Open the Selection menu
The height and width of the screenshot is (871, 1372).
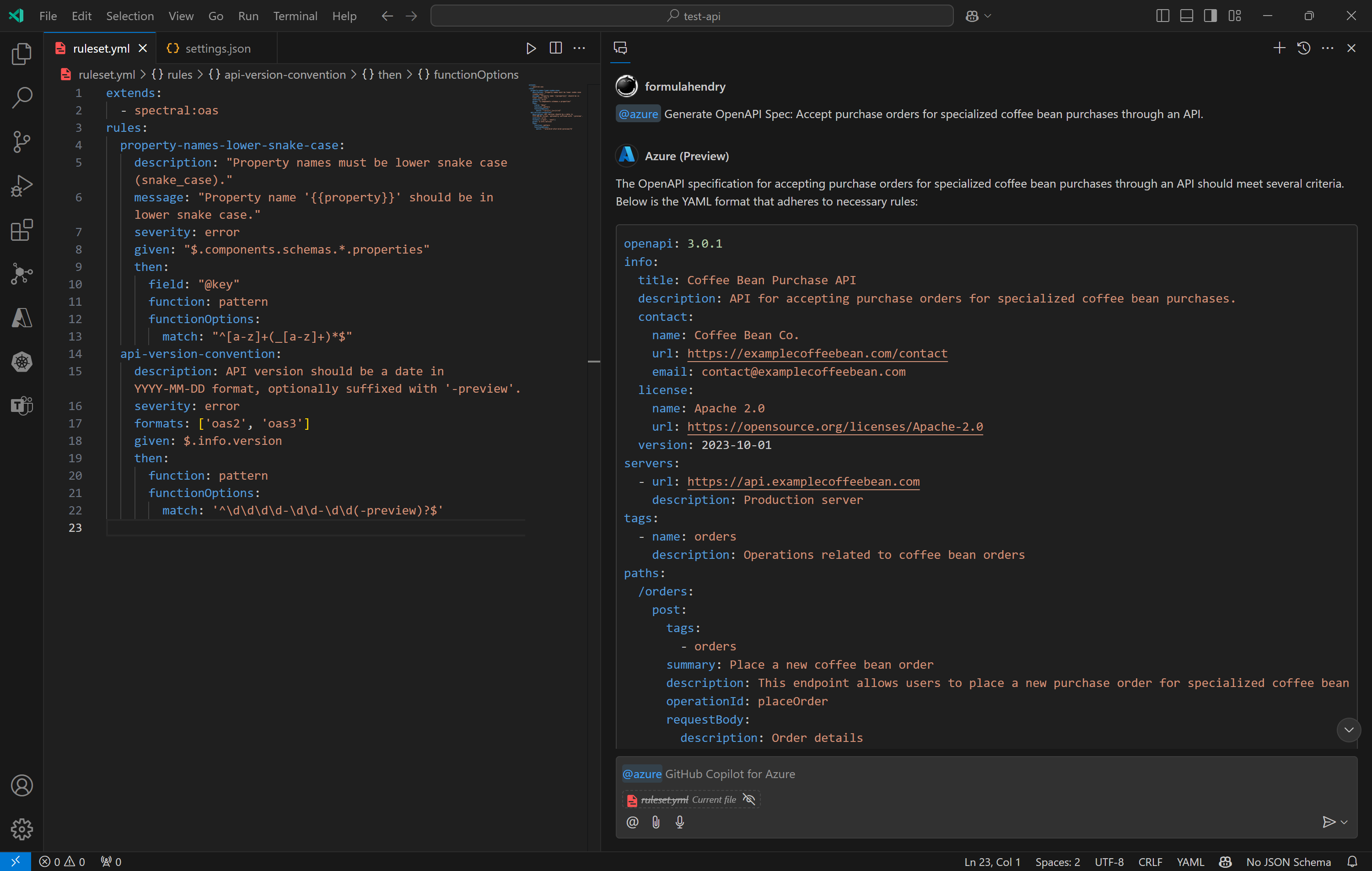[130, 16]
